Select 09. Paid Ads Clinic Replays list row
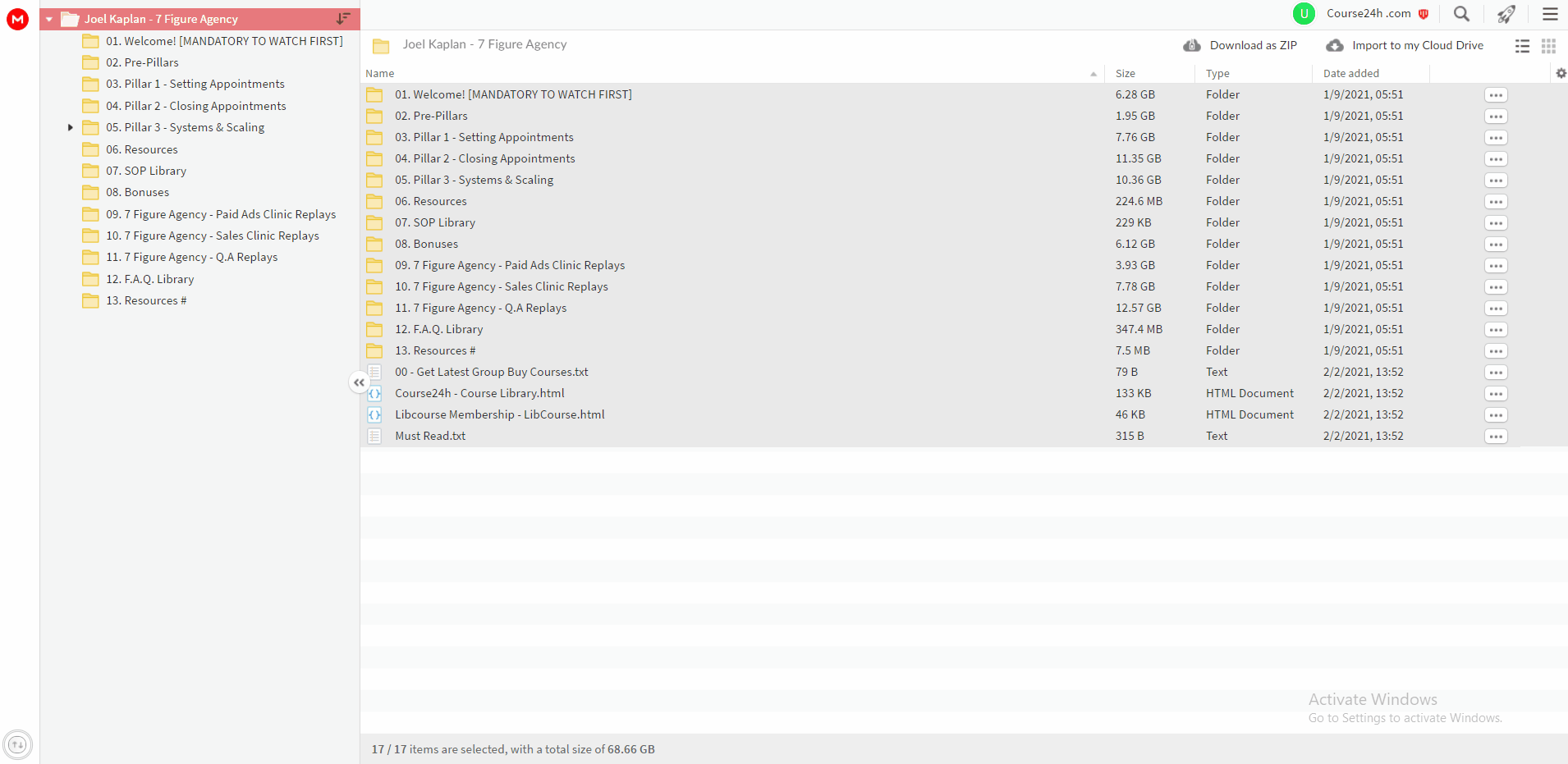Image resolution: width=1568 pixels, height=764 pixels. click(x=964, y=265)
